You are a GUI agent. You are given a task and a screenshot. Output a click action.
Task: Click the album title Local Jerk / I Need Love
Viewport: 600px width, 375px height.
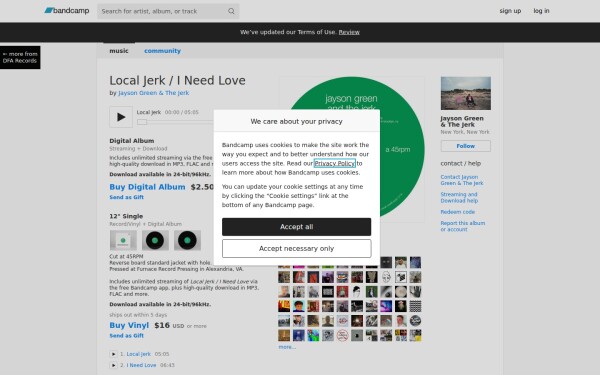point(177,80)
